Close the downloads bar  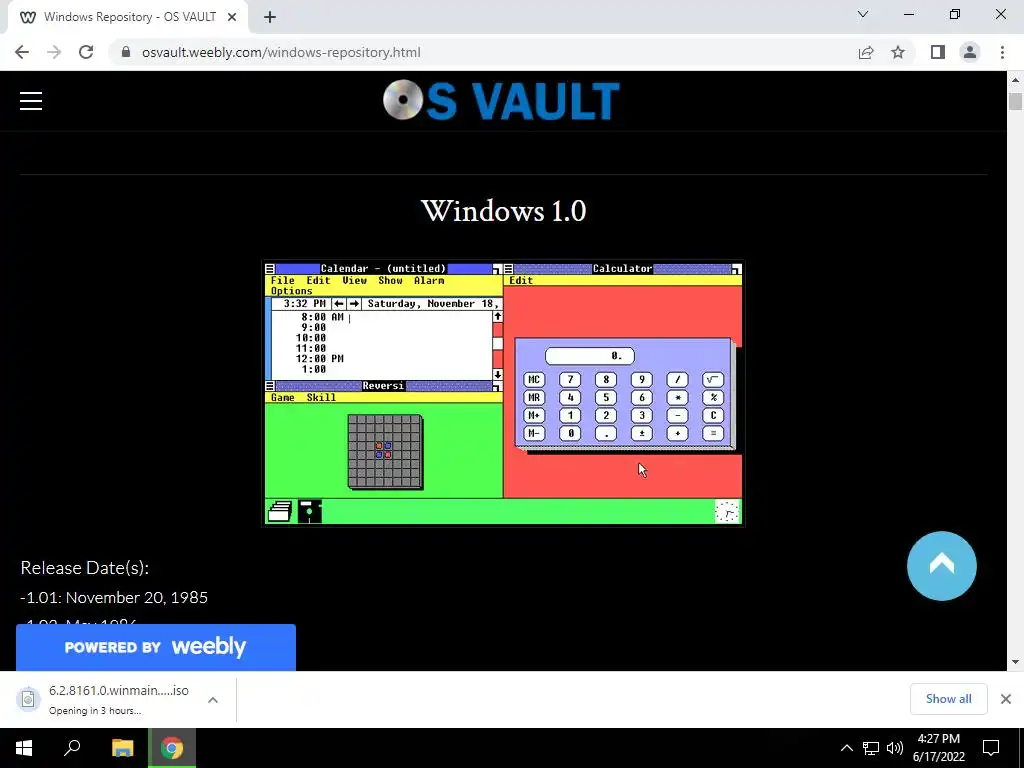[1006, 699]
